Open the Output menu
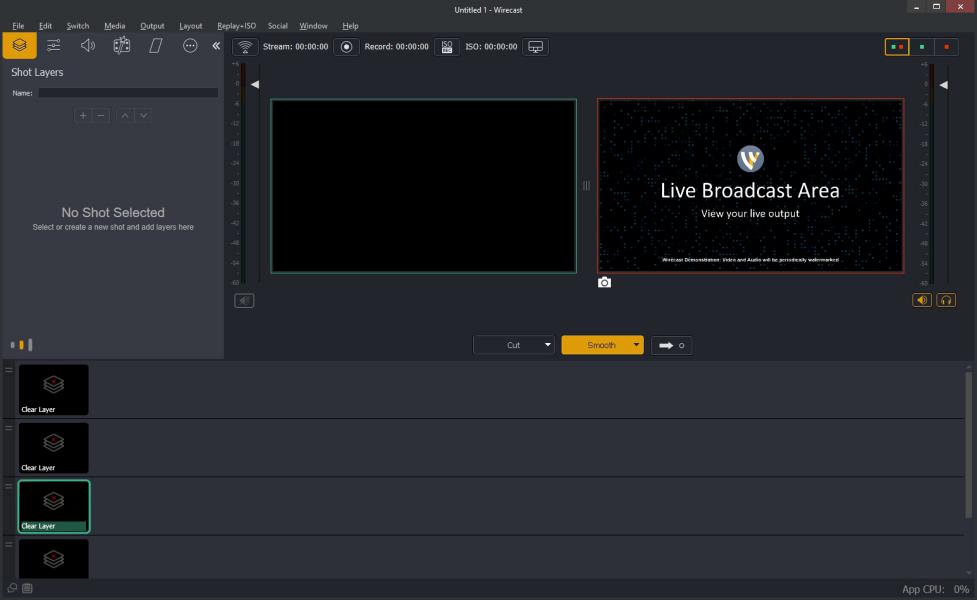The height and width of the screenshot is (600, 977). (152, 26)
